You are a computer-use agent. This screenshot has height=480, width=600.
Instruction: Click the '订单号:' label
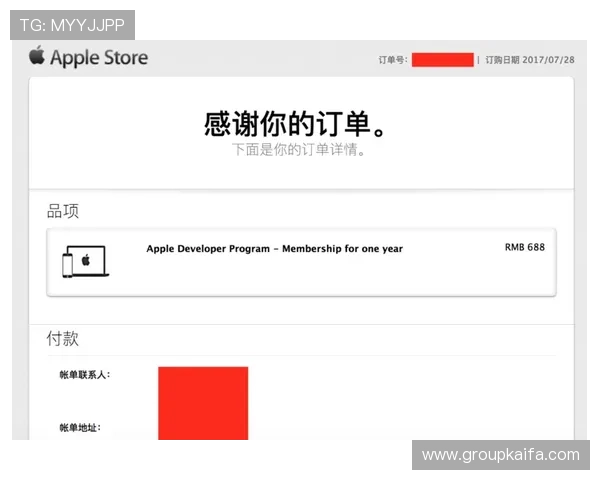pos(393,60)
